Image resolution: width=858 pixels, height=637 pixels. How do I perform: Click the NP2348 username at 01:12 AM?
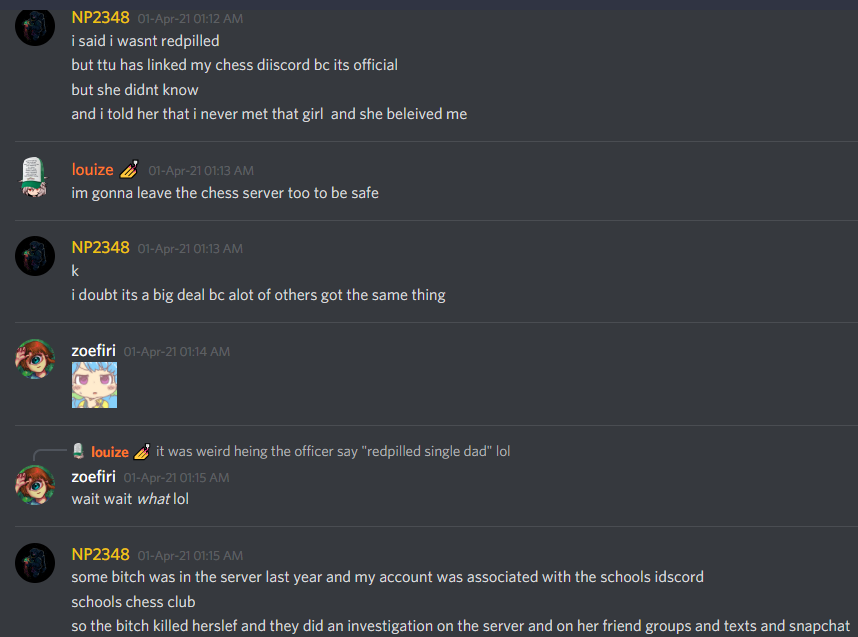(x=100, y=18)
